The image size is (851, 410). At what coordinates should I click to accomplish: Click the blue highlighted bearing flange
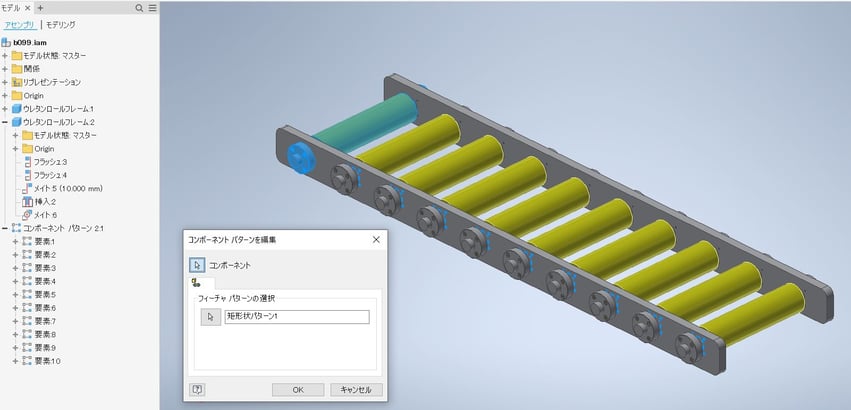(x=300, y=158)
